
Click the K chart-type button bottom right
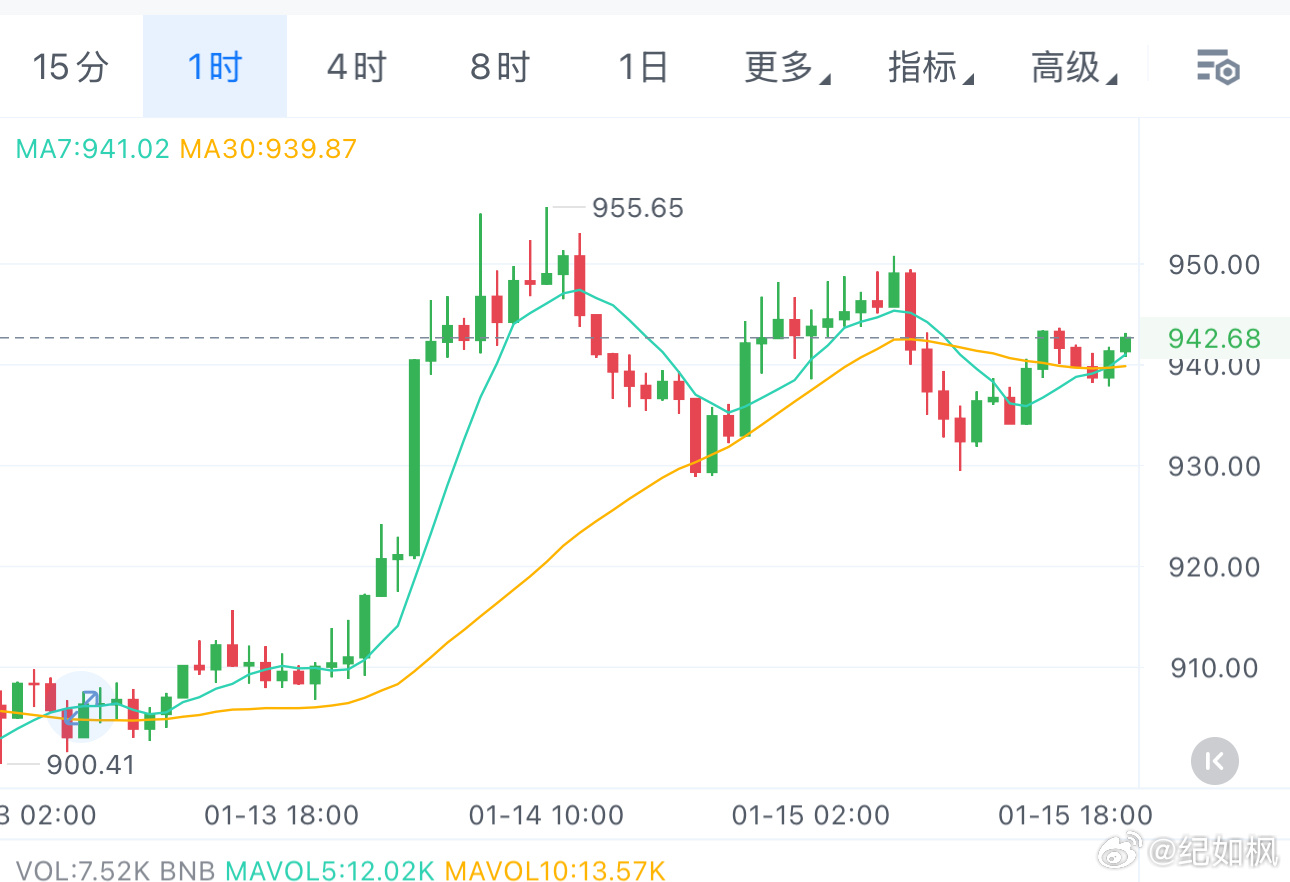tap(1214, 761)
